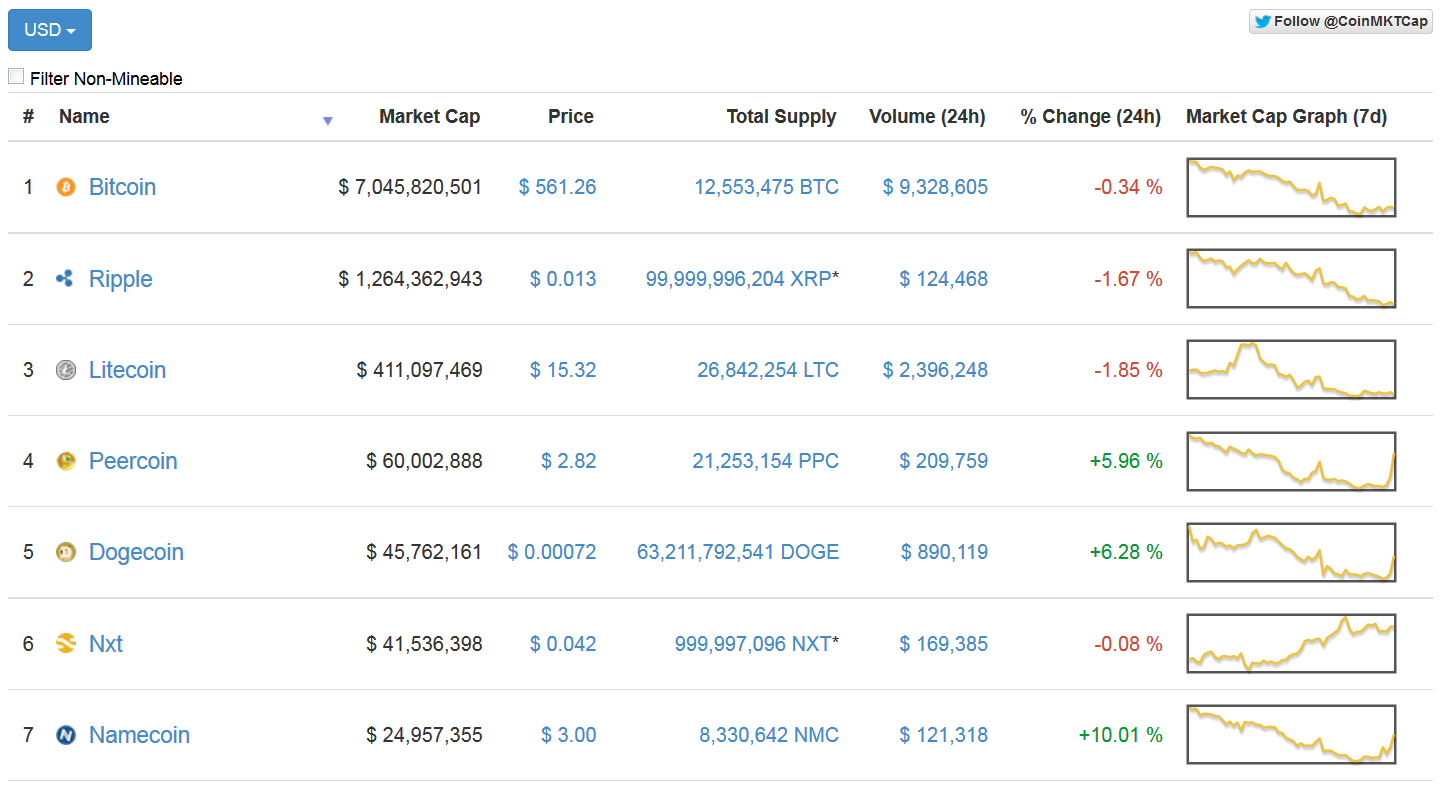Open the Ripple link

point(120,279)
